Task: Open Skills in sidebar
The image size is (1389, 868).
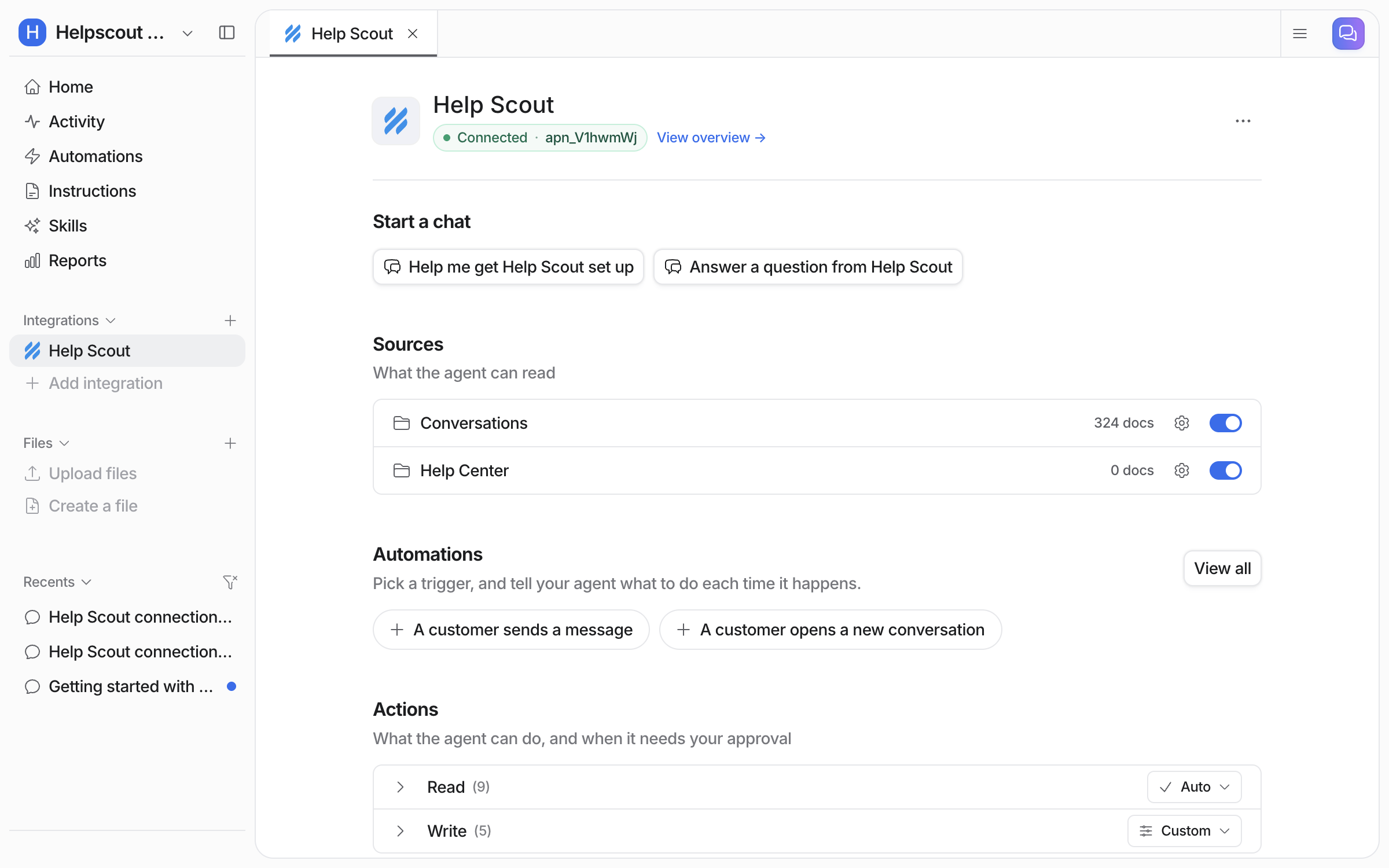Action: point(127,226)
